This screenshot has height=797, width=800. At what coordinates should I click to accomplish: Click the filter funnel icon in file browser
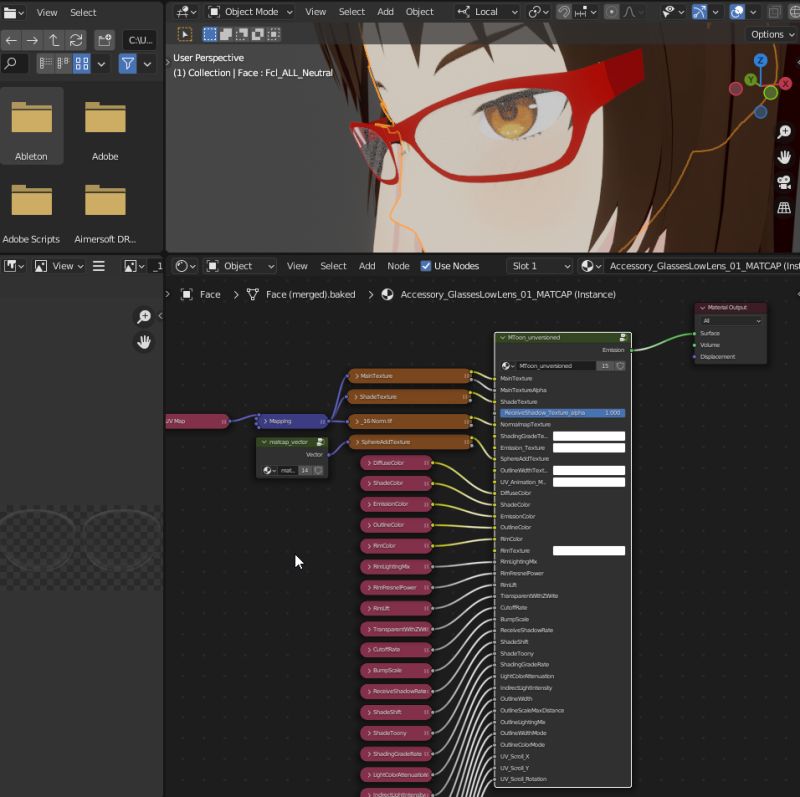click(127, 63)
